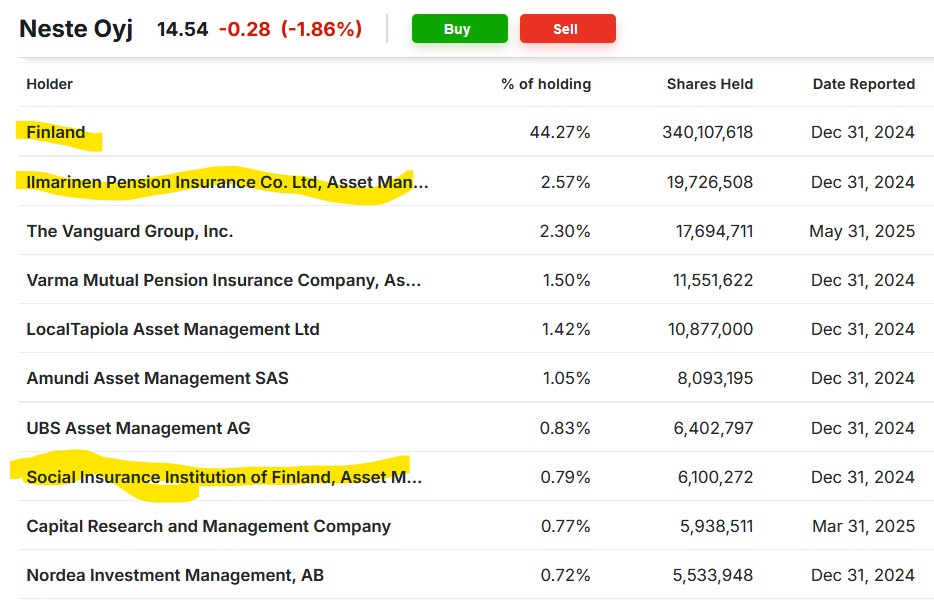Image resolution: width=934 pixels, height=613 pixels.
Task: Open Amundi Asset Management SAS holder
Action: click(x=157, y=378)
